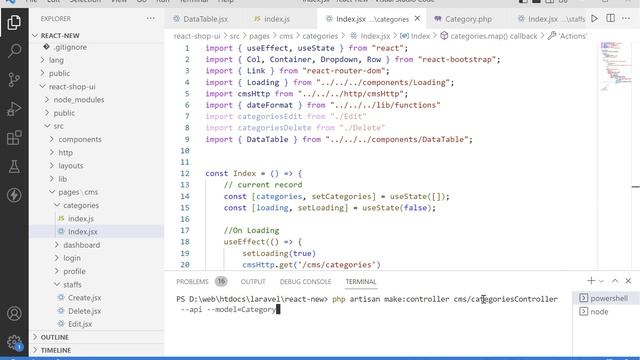
Task: Open editor more actions ellipsis
Action: pyautogui.click(x=626, y=19)
